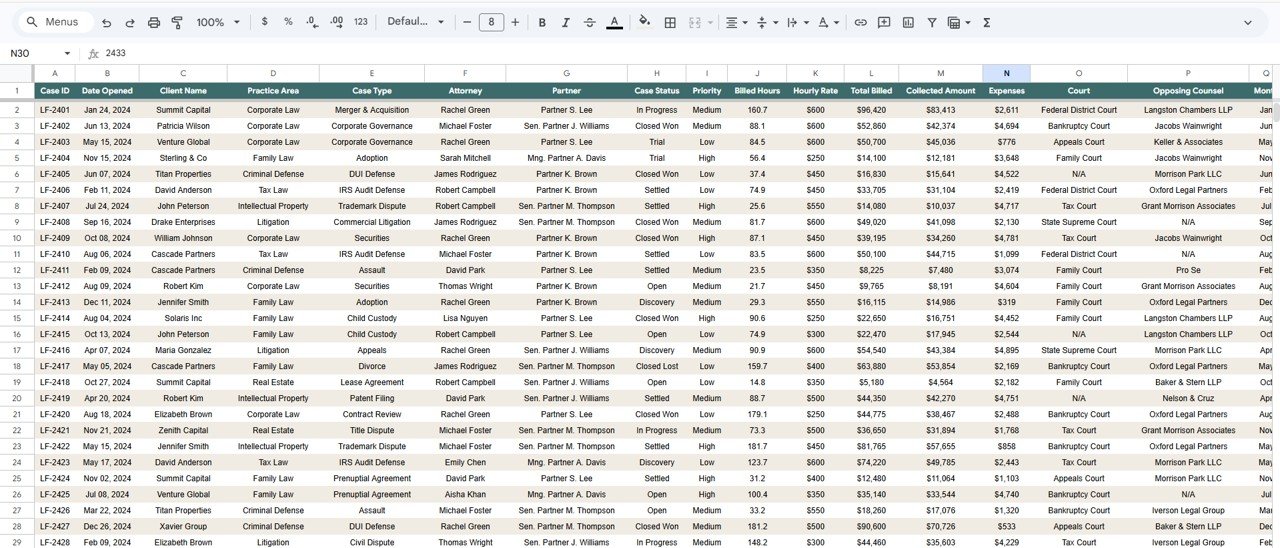This screenshot has width=1280, height=548.
Task: Expand the vertical align dropdown
Action: click(x=775, y=22)
